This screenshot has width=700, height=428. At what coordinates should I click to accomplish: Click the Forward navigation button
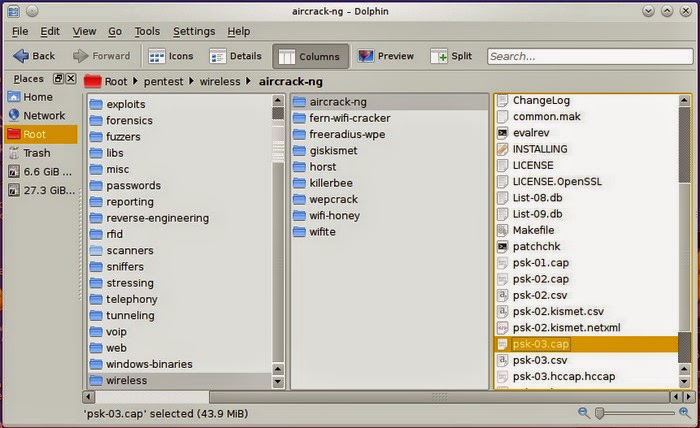pos(101,56)
